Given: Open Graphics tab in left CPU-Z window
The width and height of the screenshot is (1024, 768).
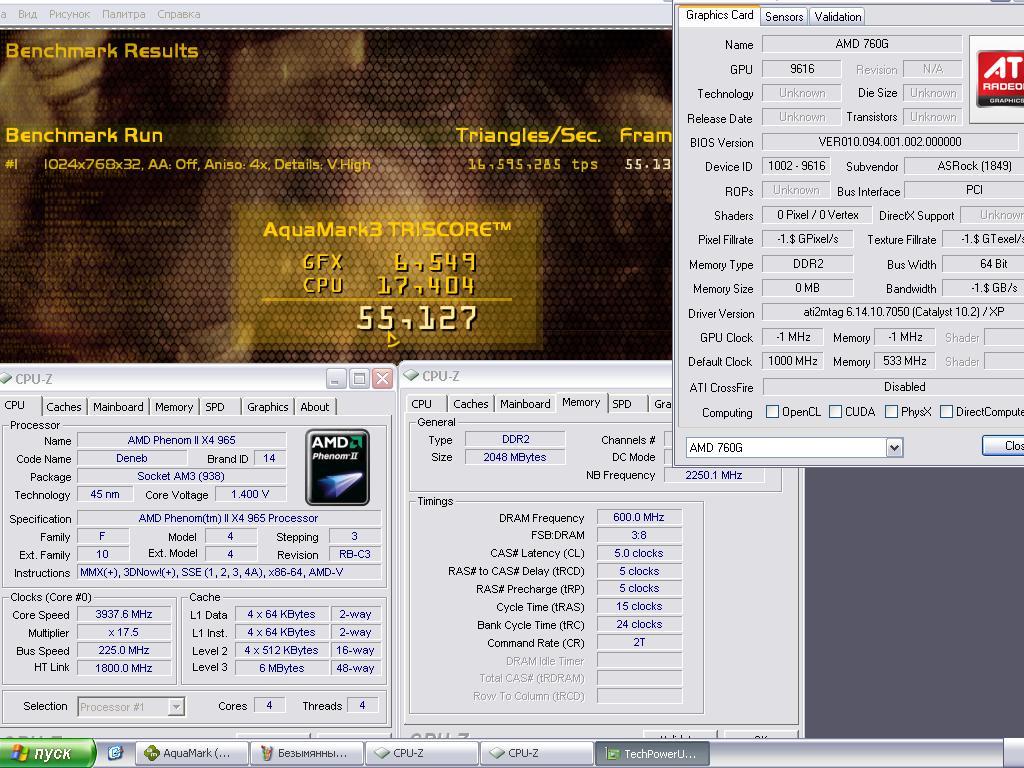Looking at the screenshot, I should coord(268,407).
